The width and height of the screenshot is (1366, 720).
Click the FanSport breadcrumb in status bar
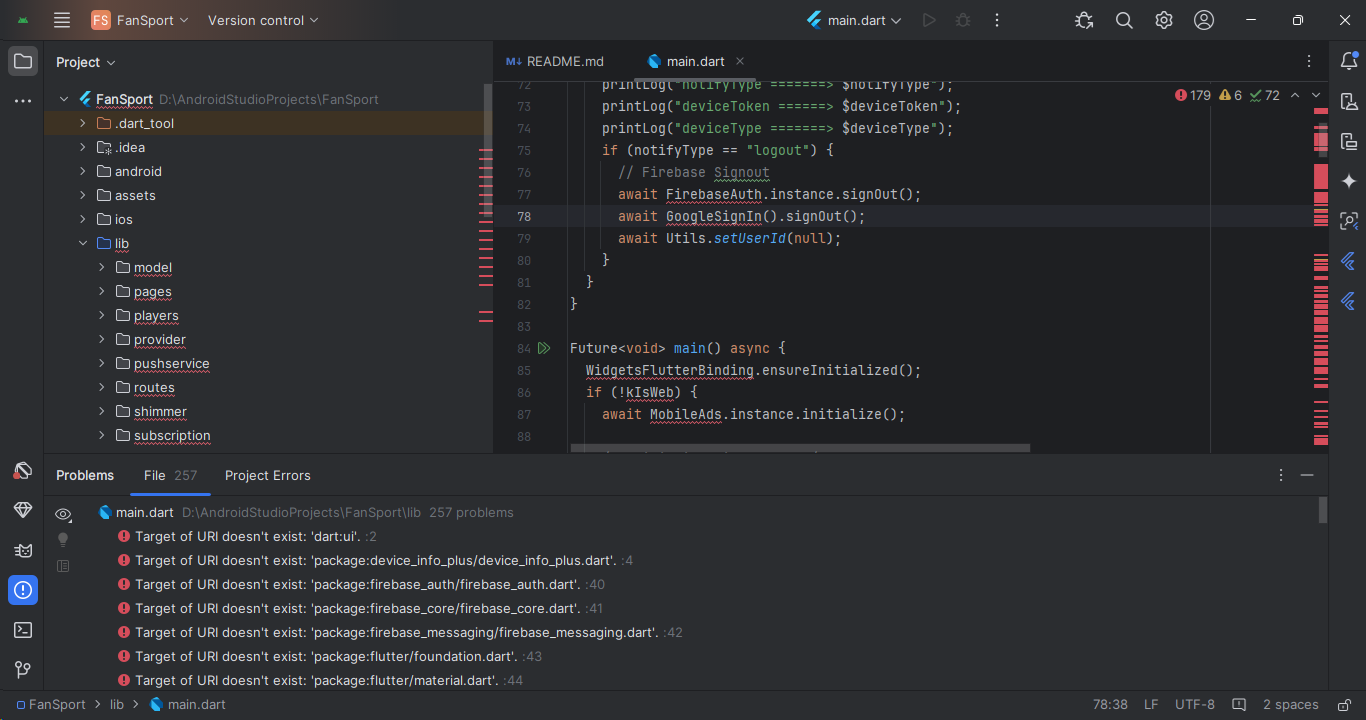click(51, 704)
